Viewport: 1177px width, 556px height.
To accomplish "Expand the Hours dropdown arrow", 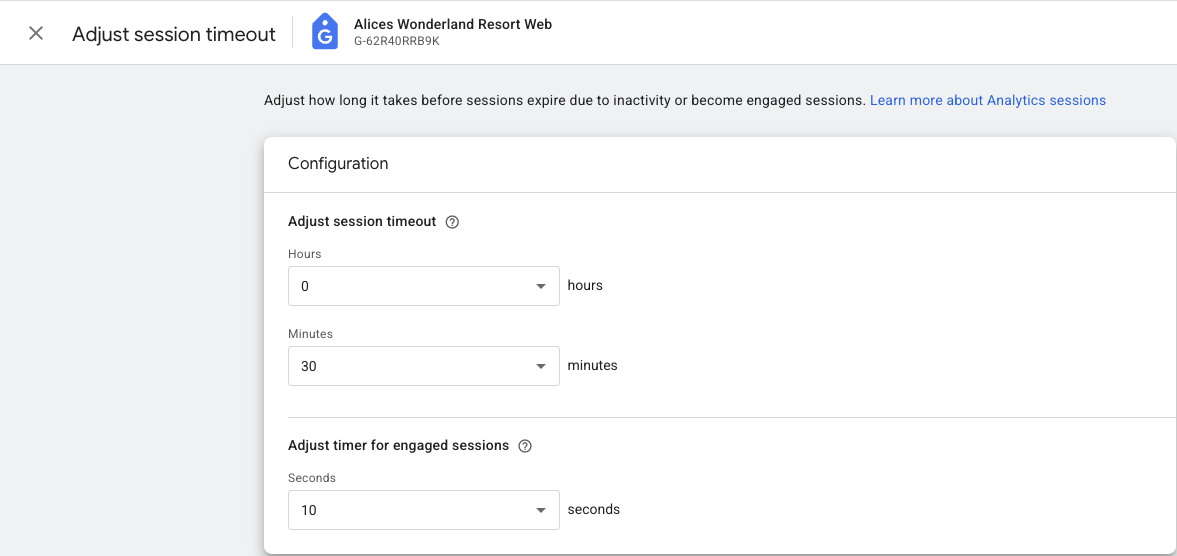I will click(541, 286).
